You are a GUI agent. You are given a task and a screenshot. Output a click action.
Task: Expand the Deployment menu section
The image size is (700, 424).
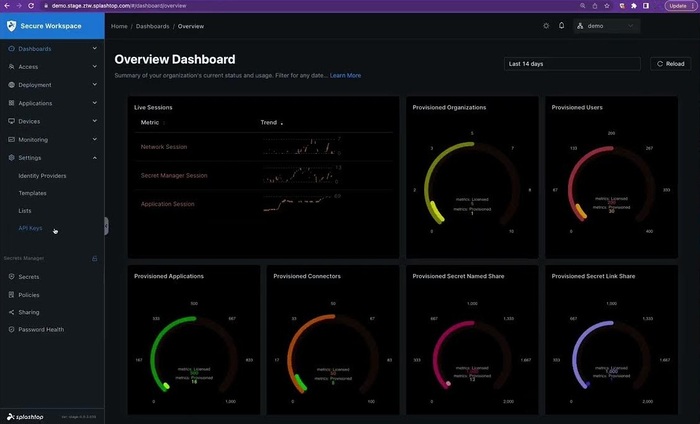[95, 85]
